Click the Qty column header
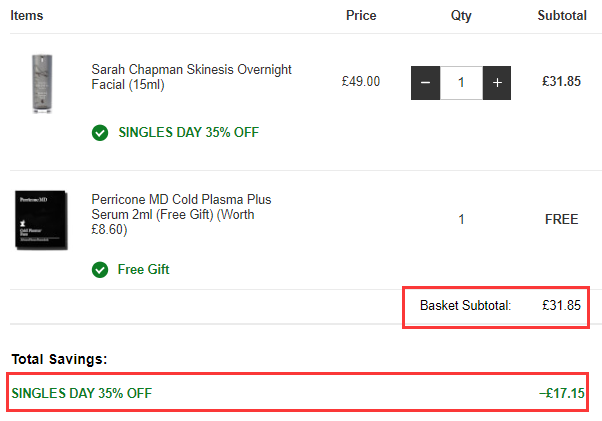Image resolution: width=602 pixels, height=421 pixels. 461,16
